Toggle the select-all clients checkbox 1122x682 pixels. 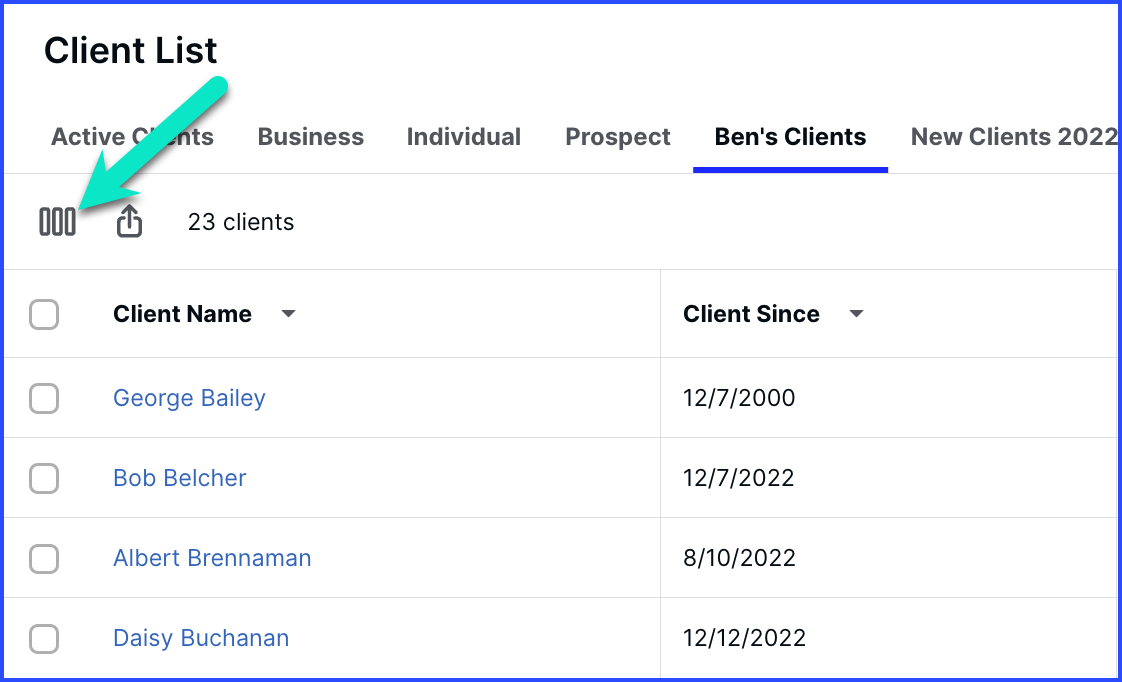point(44,314)
